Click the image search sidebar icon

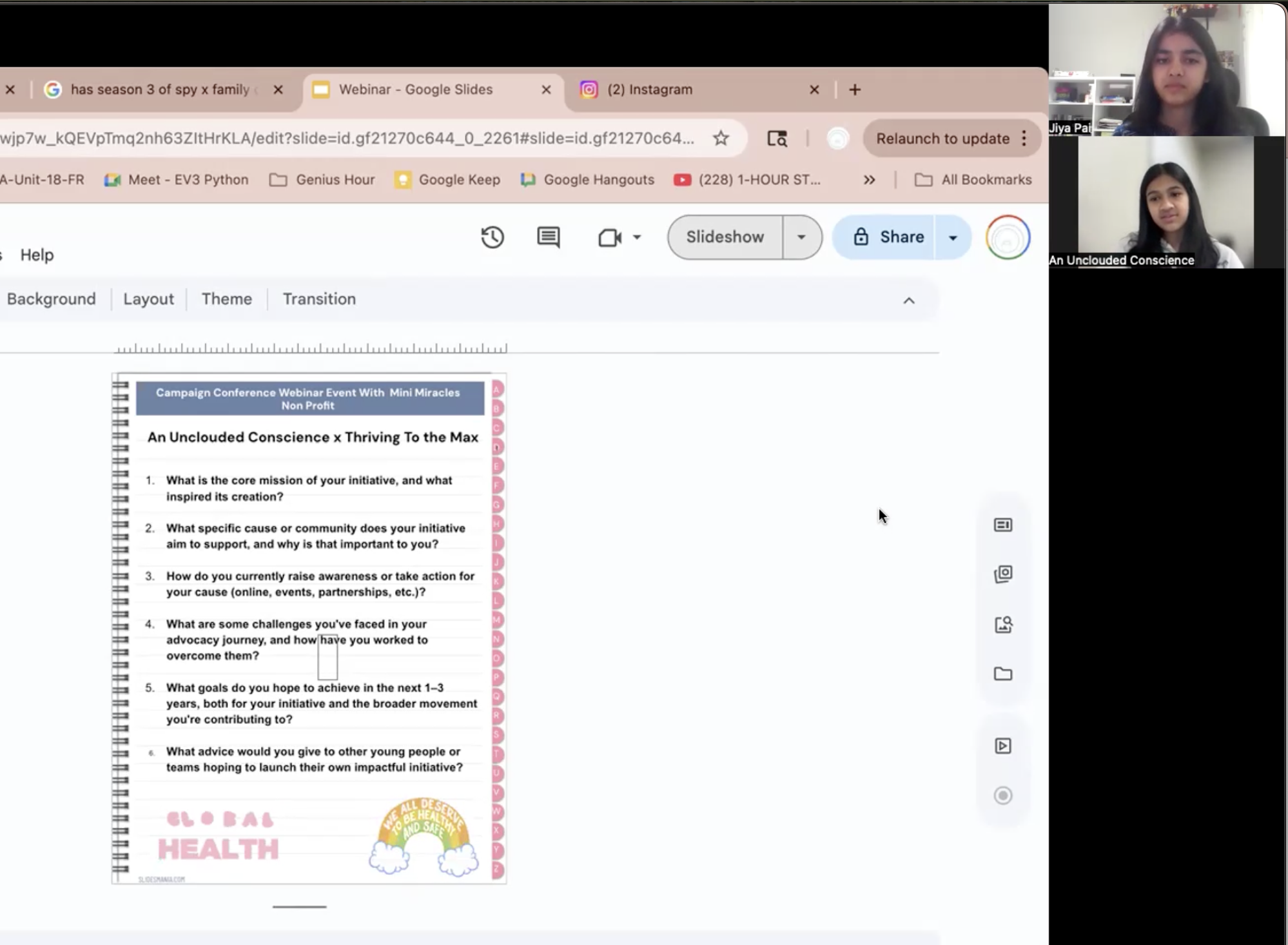(1002, 624)
